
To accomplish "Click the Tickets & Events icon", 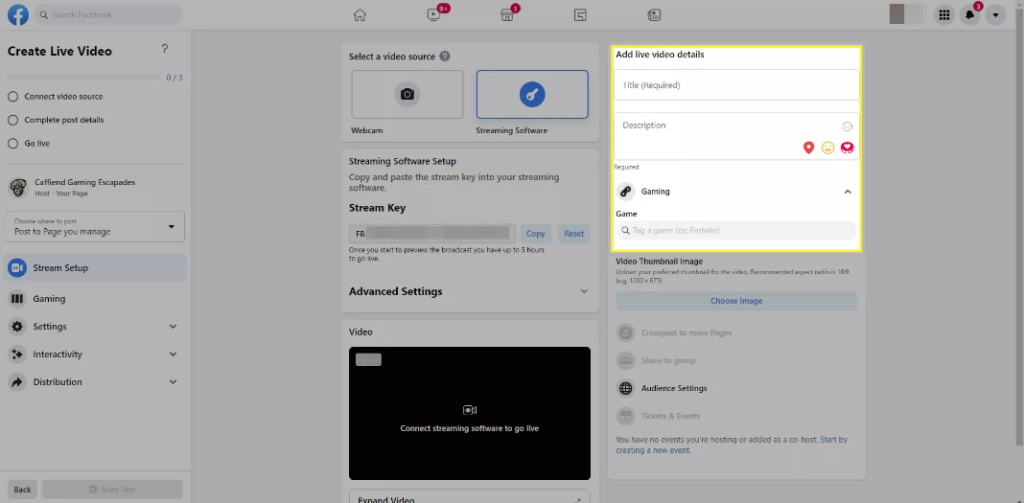I will click(626, 415).
